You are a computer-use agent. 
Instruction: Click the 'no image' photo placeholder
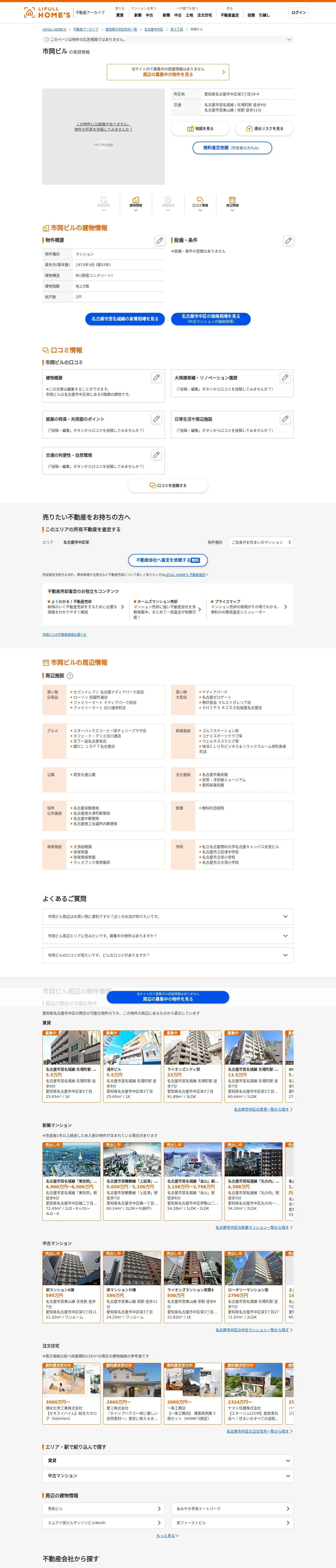104,136
